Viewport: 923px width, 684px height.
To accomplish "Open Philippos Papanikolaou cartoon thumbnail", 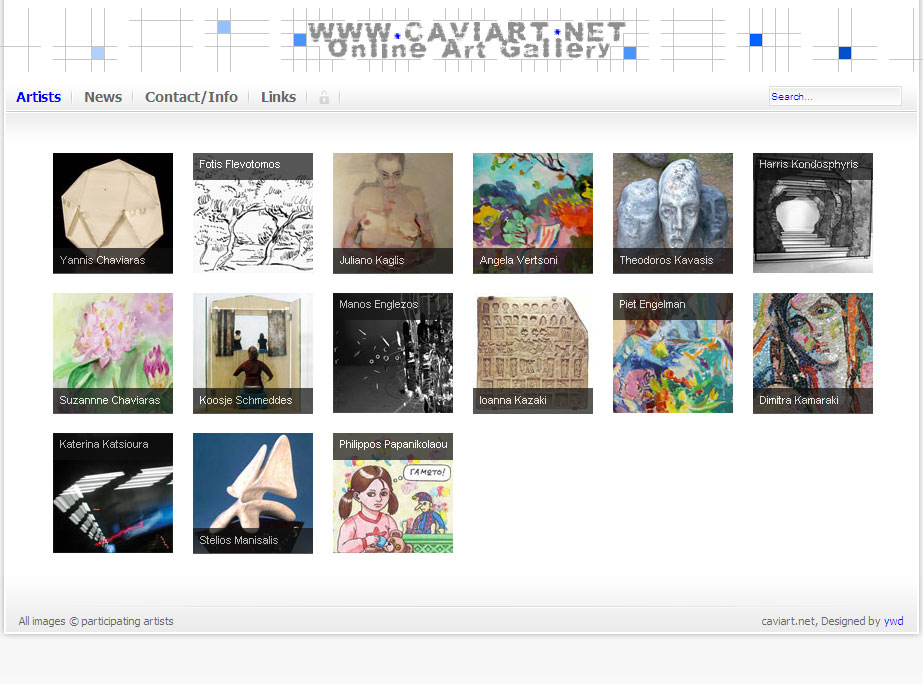I will coord(393,493).
